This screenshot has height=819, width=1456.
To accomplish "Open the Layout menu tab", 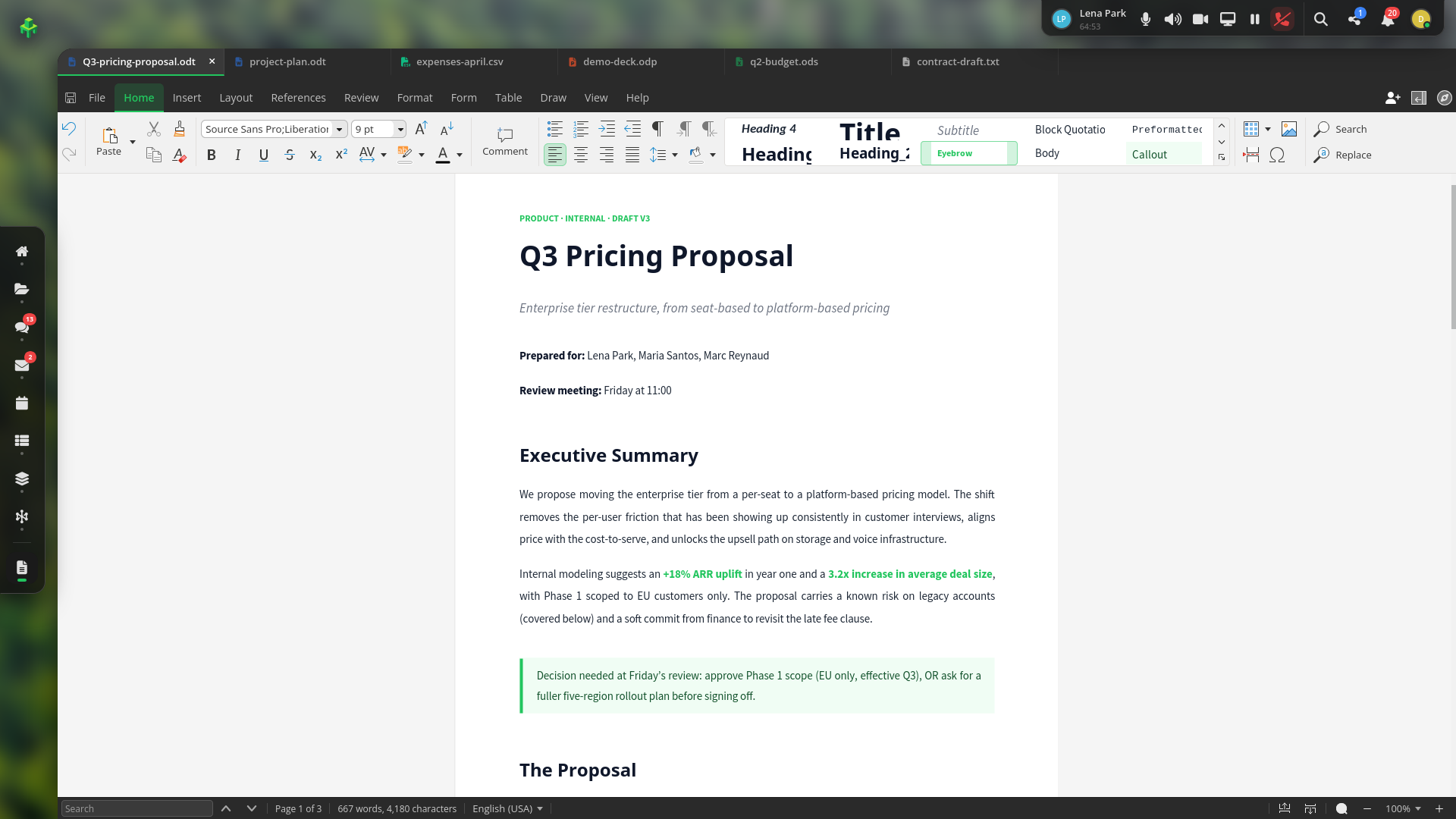I will (236, 98).
